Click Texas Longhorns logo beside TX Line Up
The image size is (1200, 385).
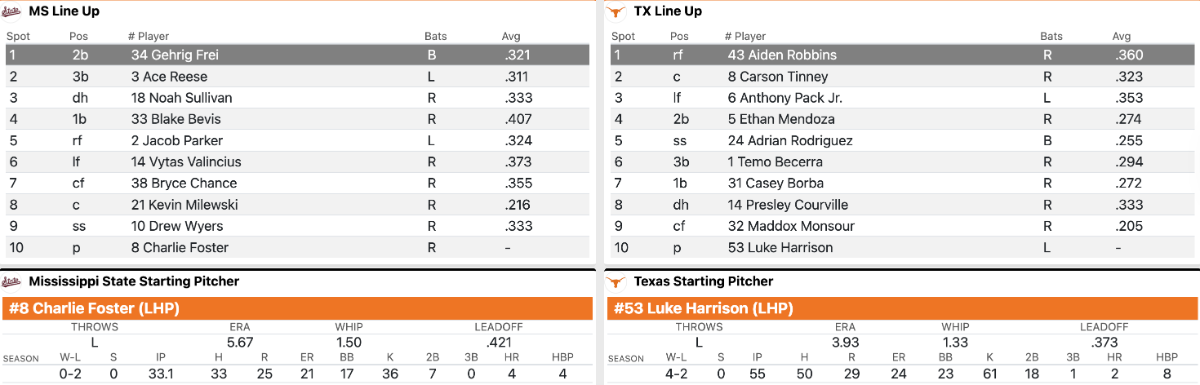point(615,11)
